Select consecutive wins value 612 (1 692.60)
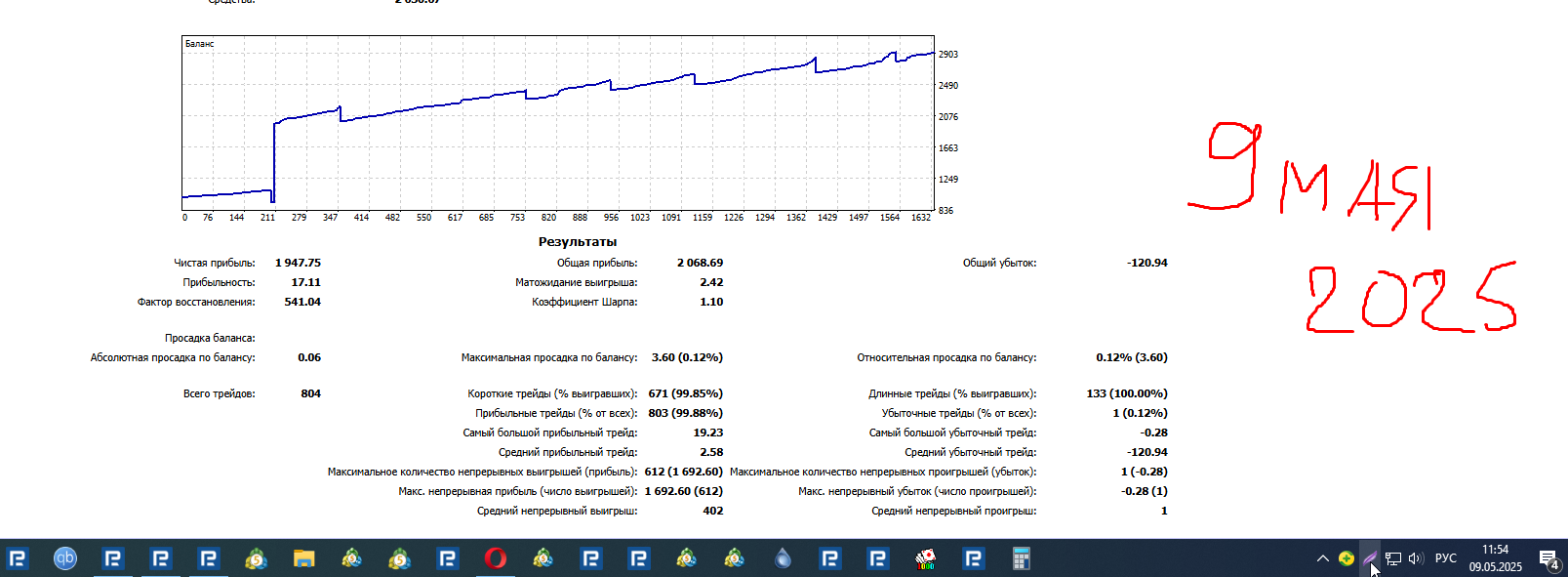Viewport: 1568px width, 577px height. click(x=684, y=472)
